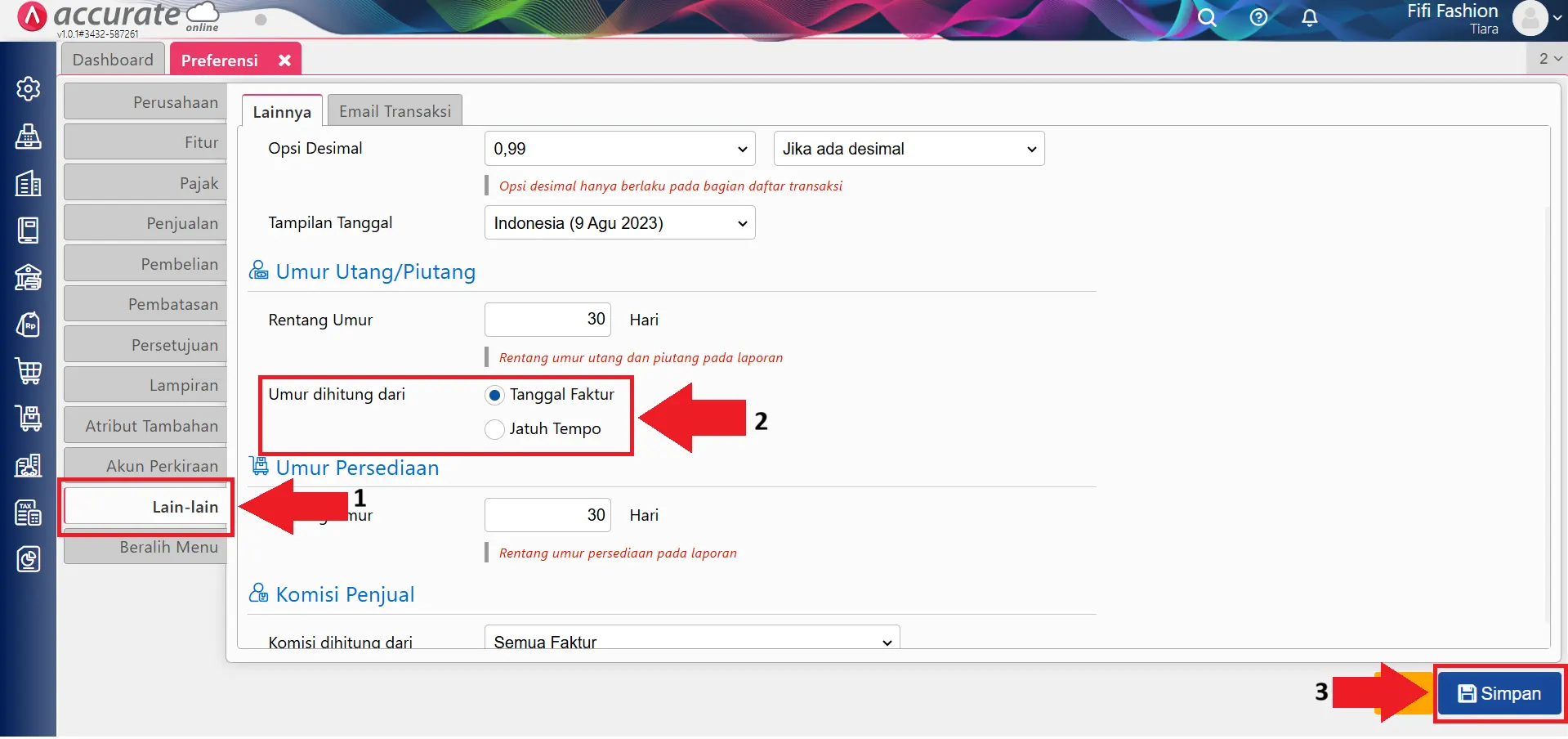The height and width of the screenshot is (739, 1568).
Task: Click the Rentang Umur utang/piutang days field
Action: (x=547, y=320)
